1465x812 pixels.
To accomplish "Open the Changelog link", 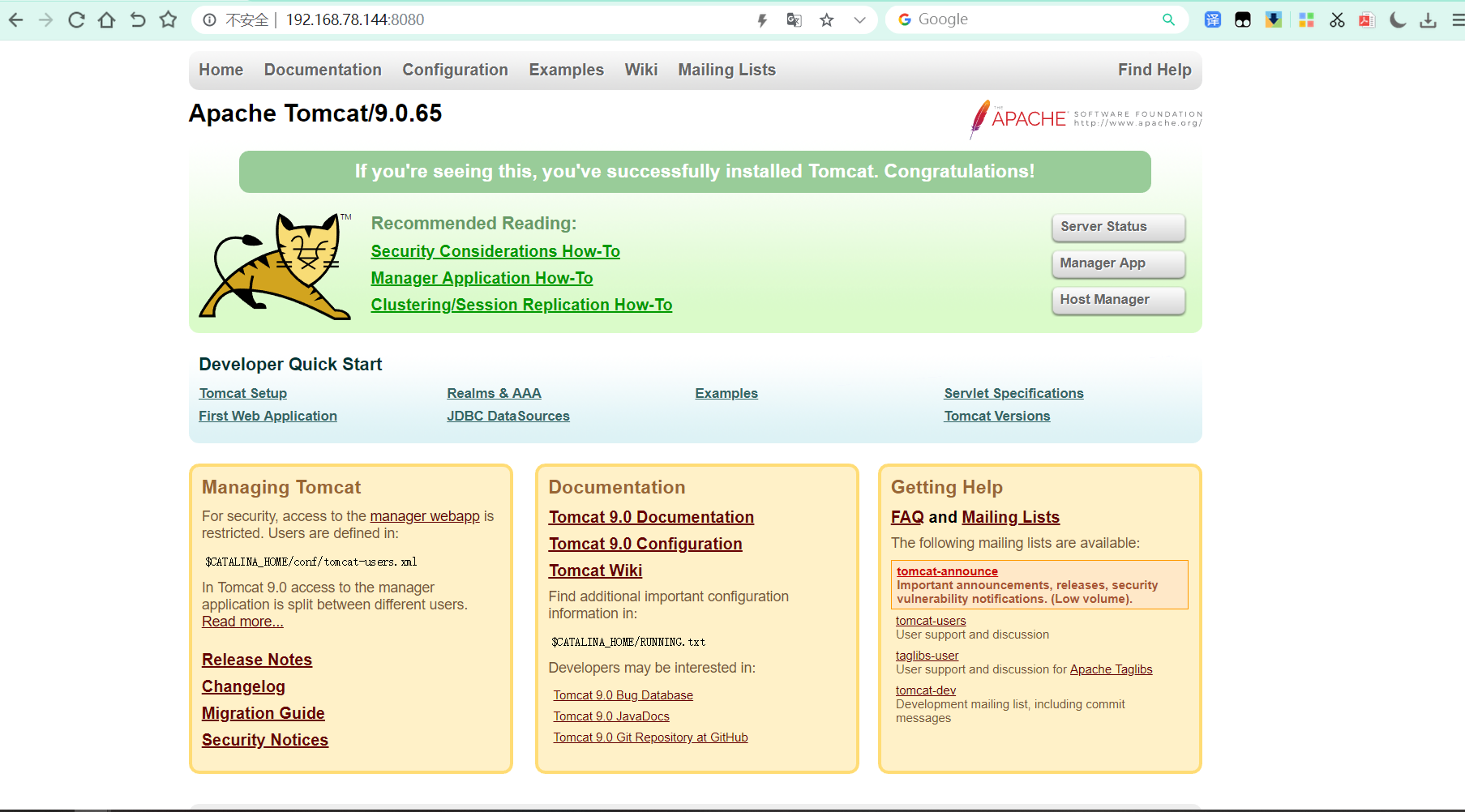I will pos(243,686).
